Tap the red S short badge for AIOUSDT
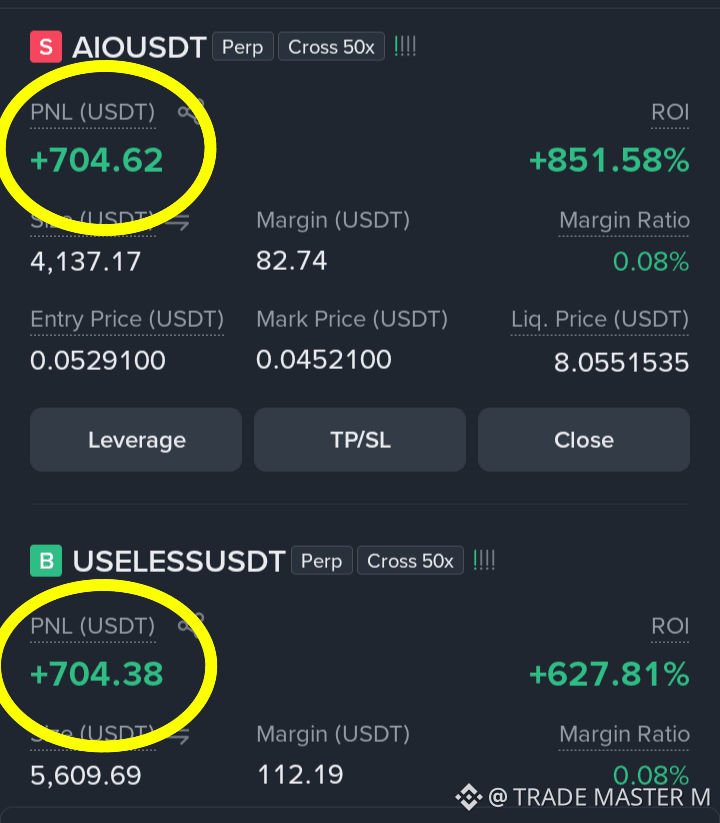Viewport: 720px width, 823px height. click(46, 47)
